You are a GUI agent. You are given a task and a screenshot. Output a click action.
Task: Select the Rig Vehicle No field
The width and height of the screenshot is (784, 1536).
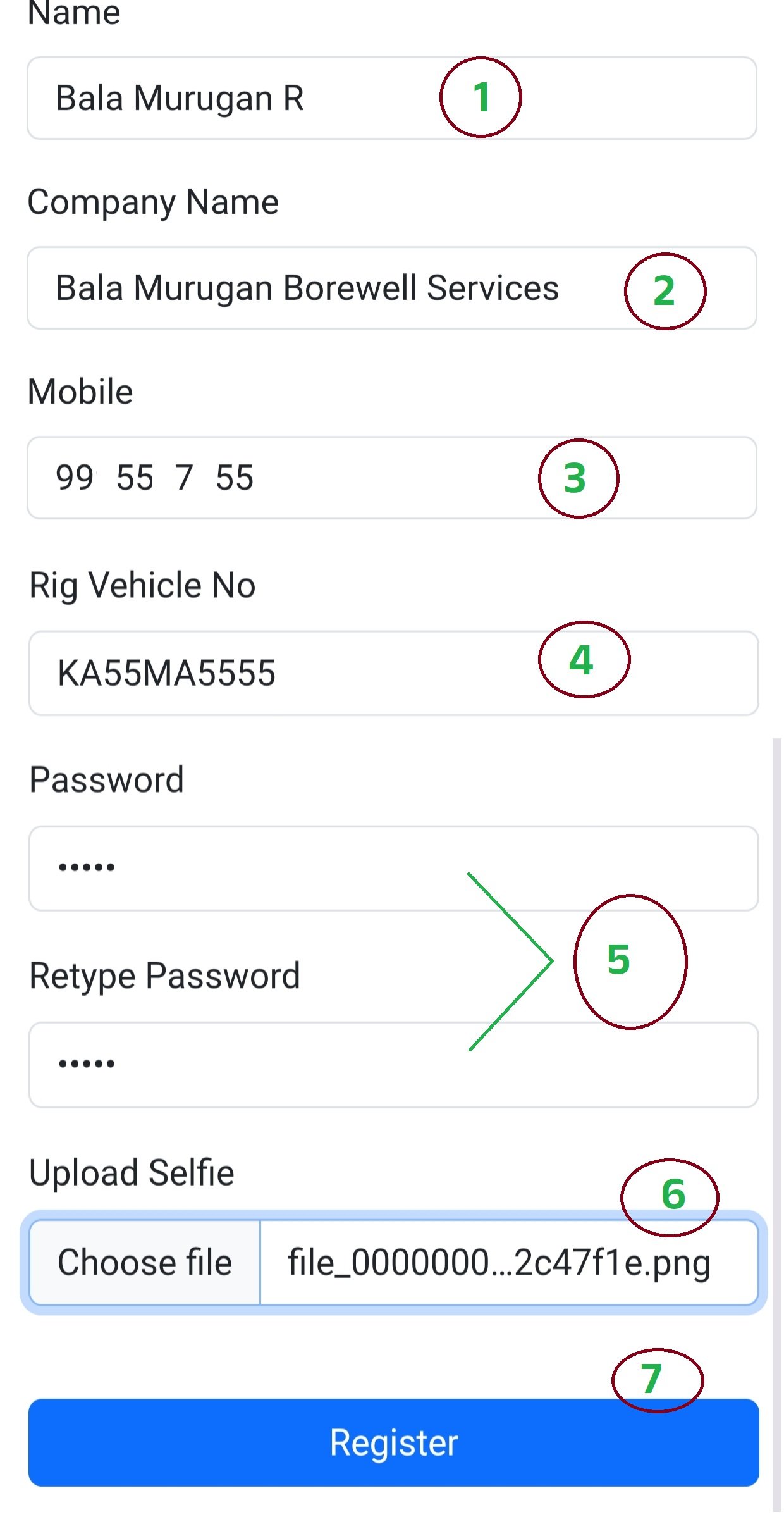point(316,673)
